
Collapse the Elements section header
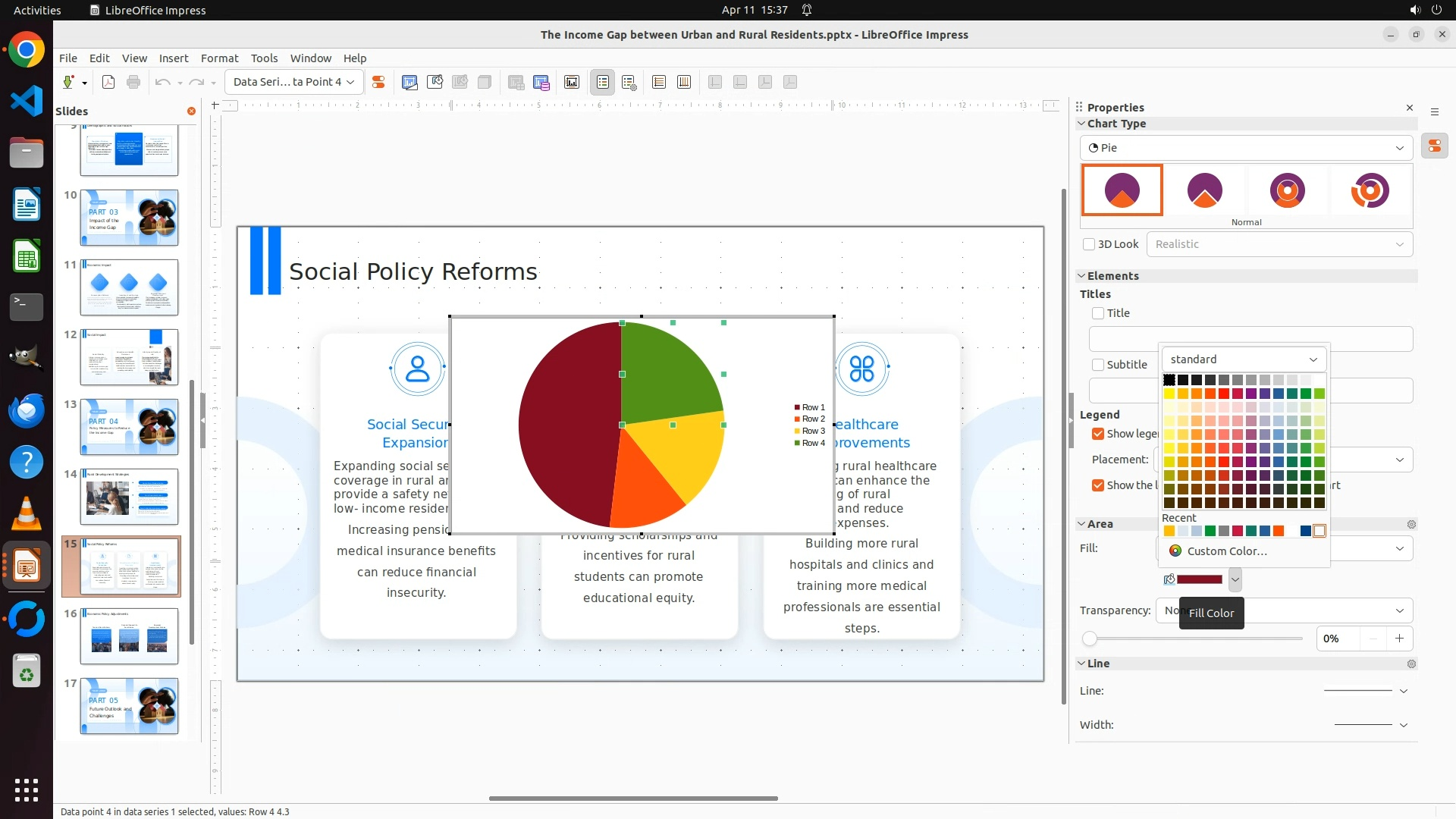[1112, 276]
